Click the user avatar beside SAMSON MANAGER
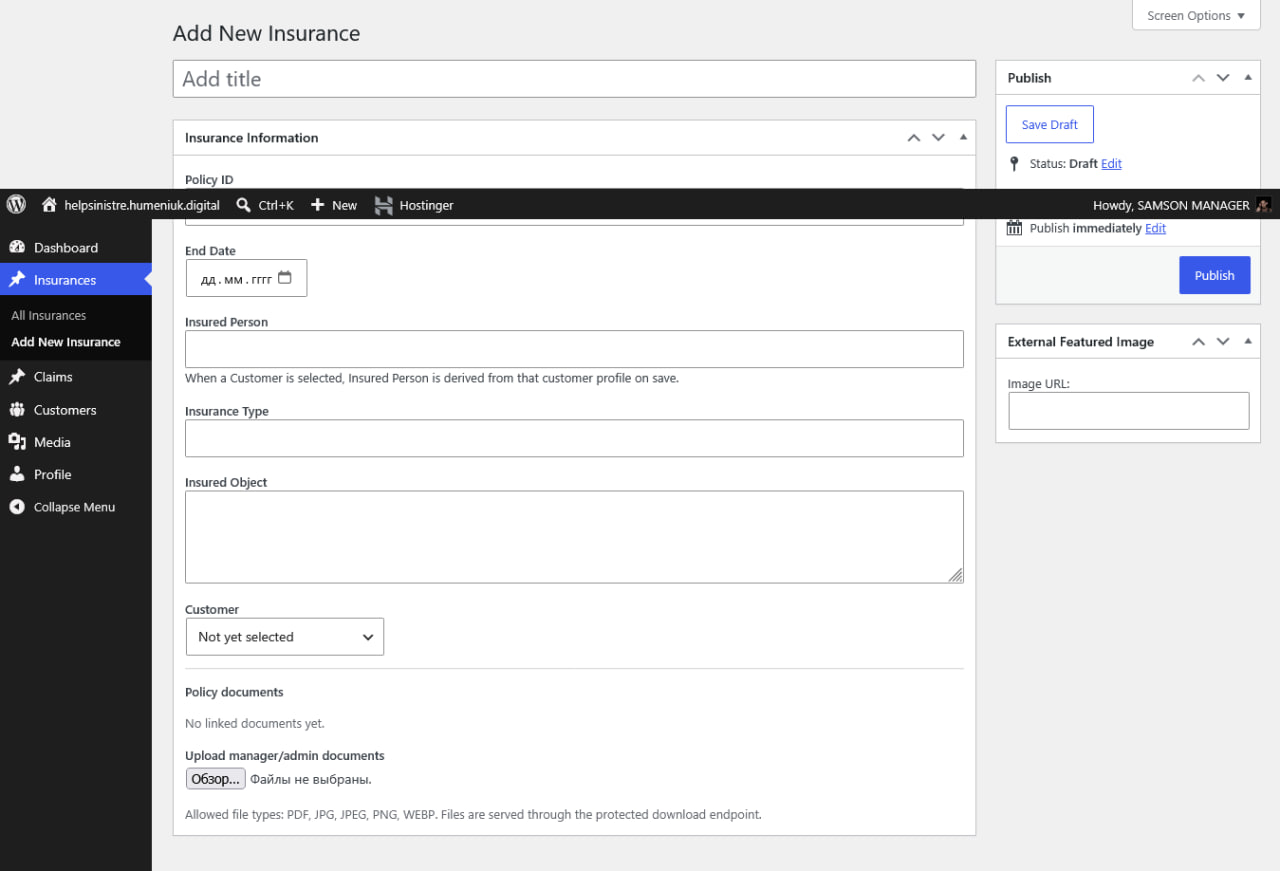This screenshot has width=1280, height=871. click(x=1264, y=205)
